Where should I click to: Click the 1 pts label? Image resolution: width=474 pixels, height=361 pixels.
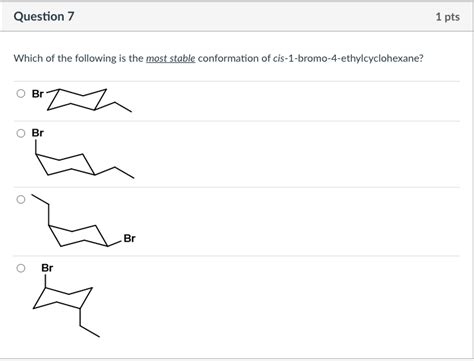(x=448, y=17)
